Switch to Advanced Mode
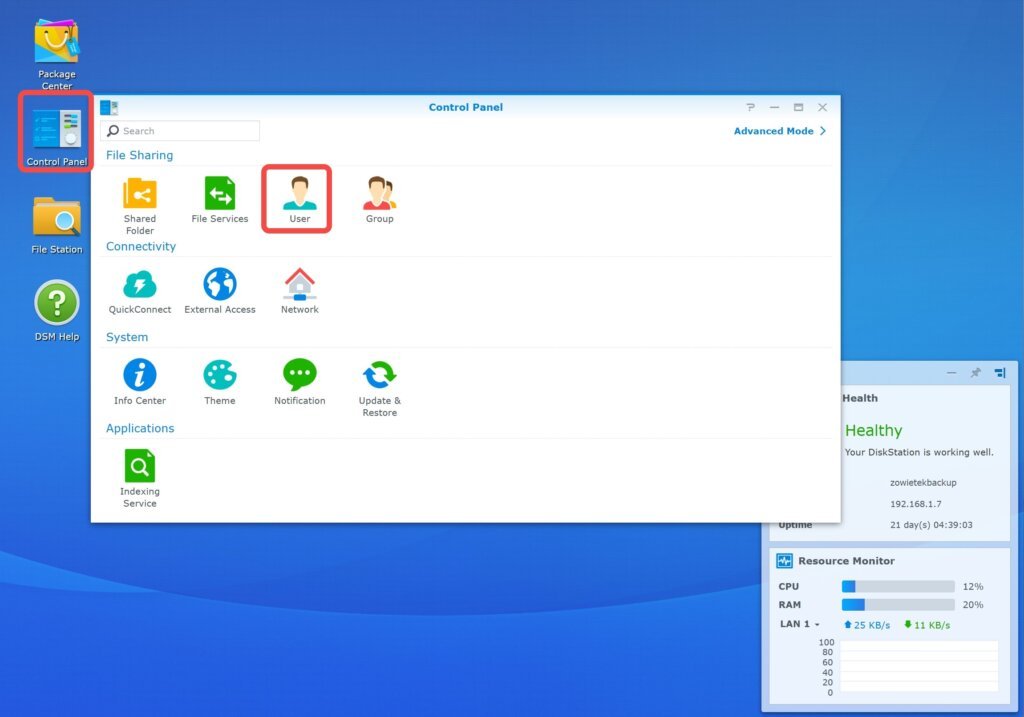 point(779,131)
